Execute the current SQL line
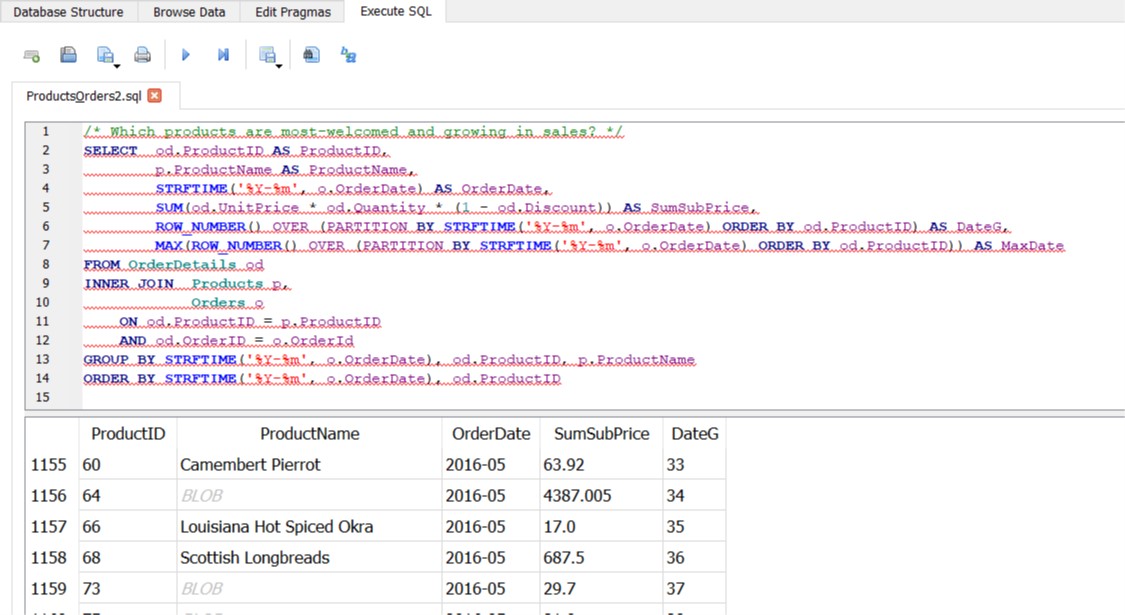Screen dimensions: 1125x615 223,54
